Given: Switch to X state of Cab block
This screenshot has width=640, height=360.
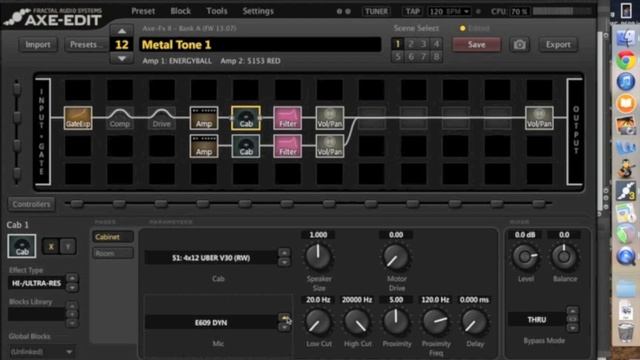Looking at the screenshot, I should (x=51, y=247).
